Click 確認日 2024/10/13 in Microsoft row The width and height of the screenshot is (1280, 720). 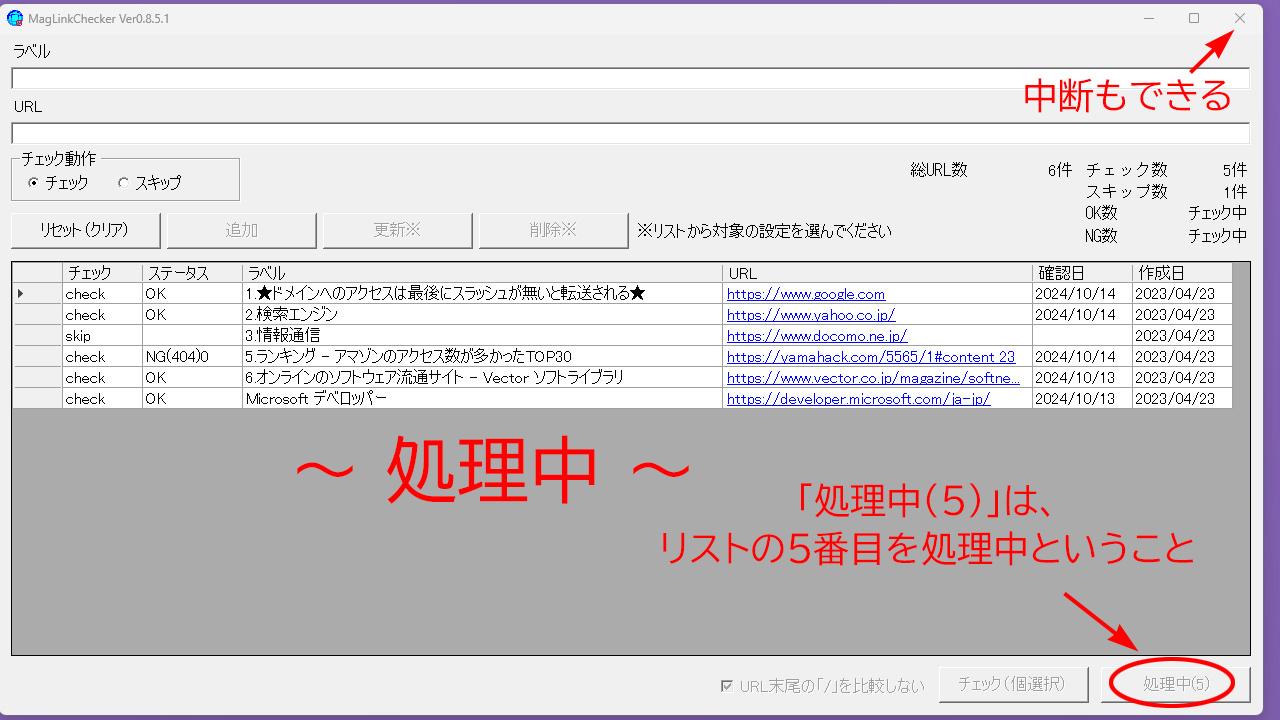1082,399
